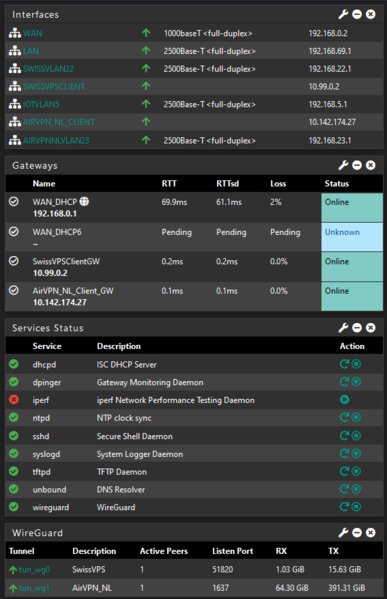Stop the unbound DNS Resolver service
The width and height of the screenshot is (387, 599).
point(356,489)
